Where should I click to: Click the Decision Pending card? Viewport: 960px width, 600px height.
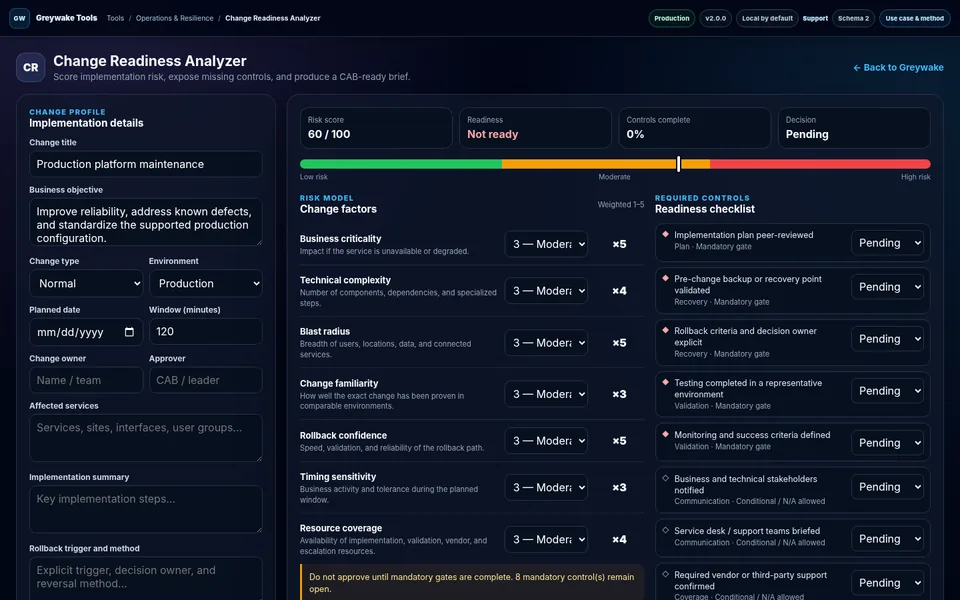pos(854,128)
